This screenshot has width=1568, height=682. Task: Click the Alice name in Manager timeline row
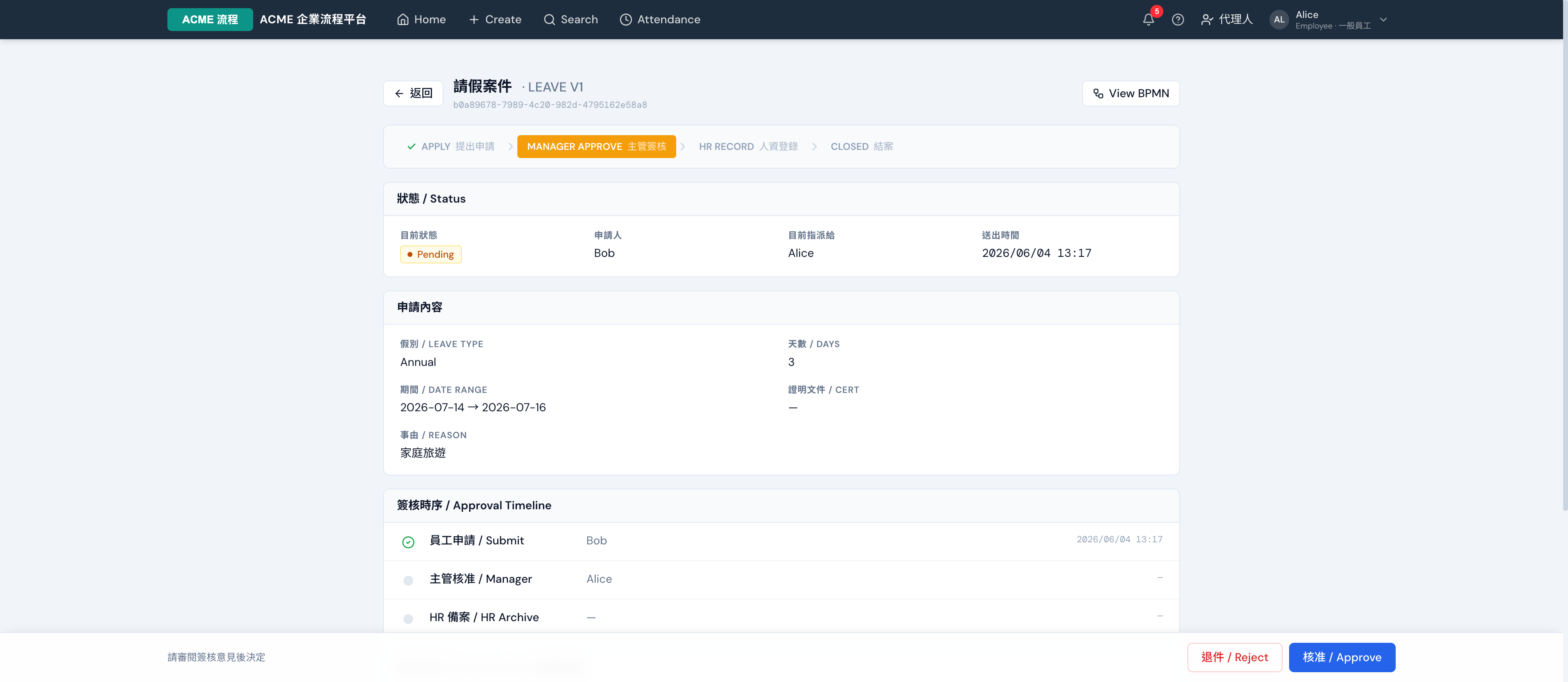click(599, 579)
